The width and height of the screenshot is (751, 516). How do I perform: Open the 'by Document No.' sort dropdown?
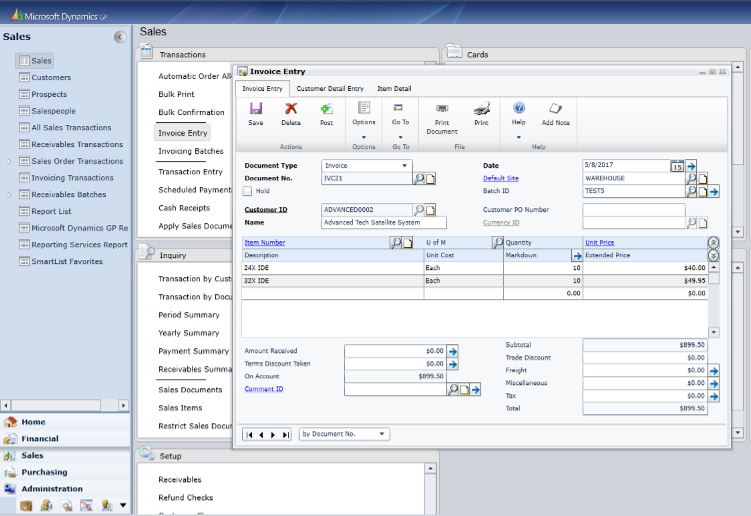381,434
